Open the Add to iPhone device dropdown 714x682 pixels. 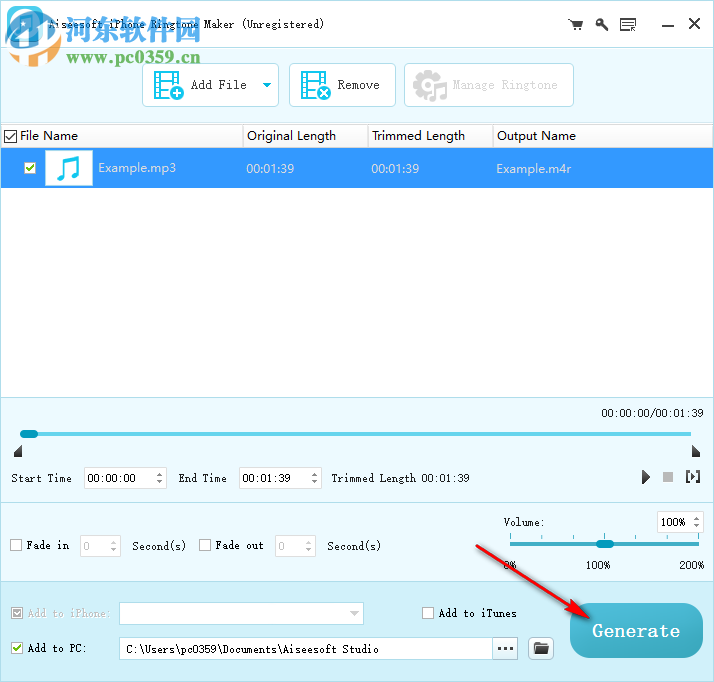[x=241, y=614]
